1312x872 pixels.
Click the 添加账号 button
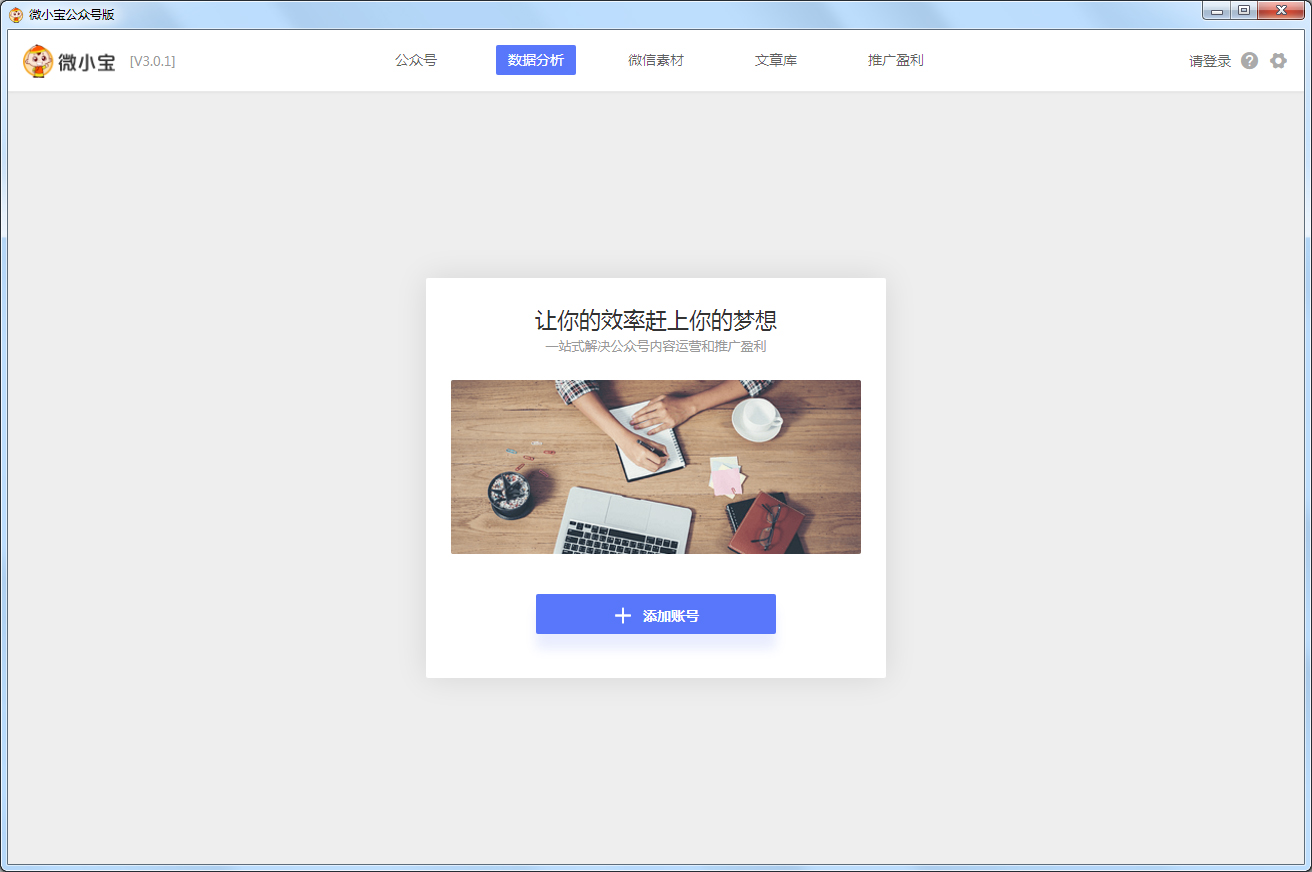click(x=656, y=614)
